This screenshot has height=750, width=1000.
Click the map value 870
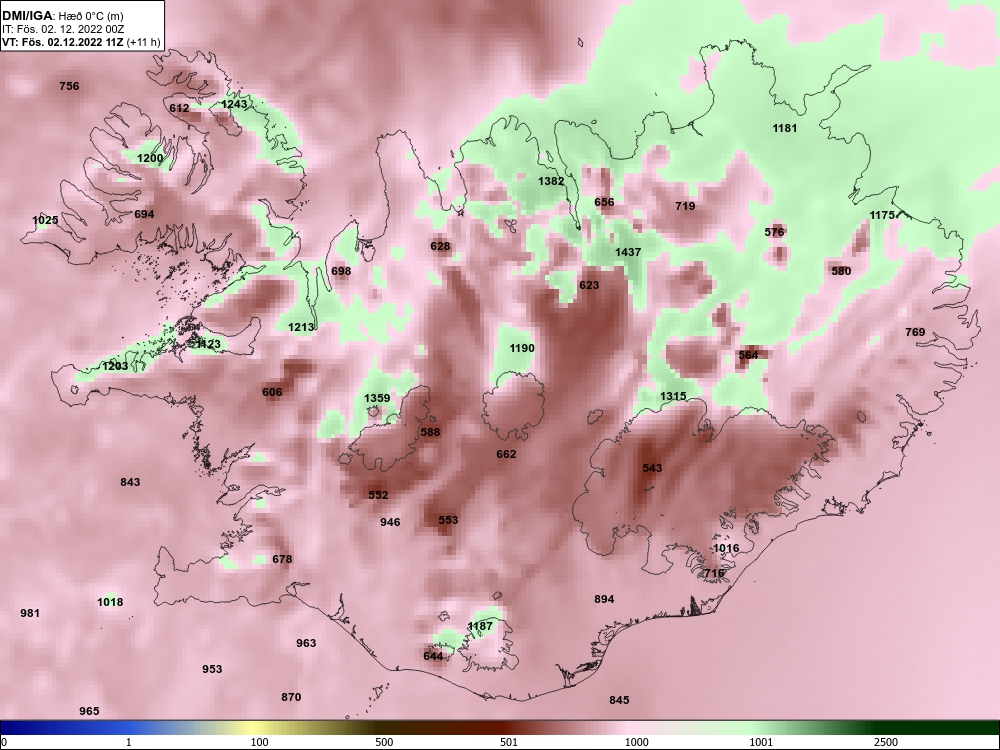(x=291, y=697)
